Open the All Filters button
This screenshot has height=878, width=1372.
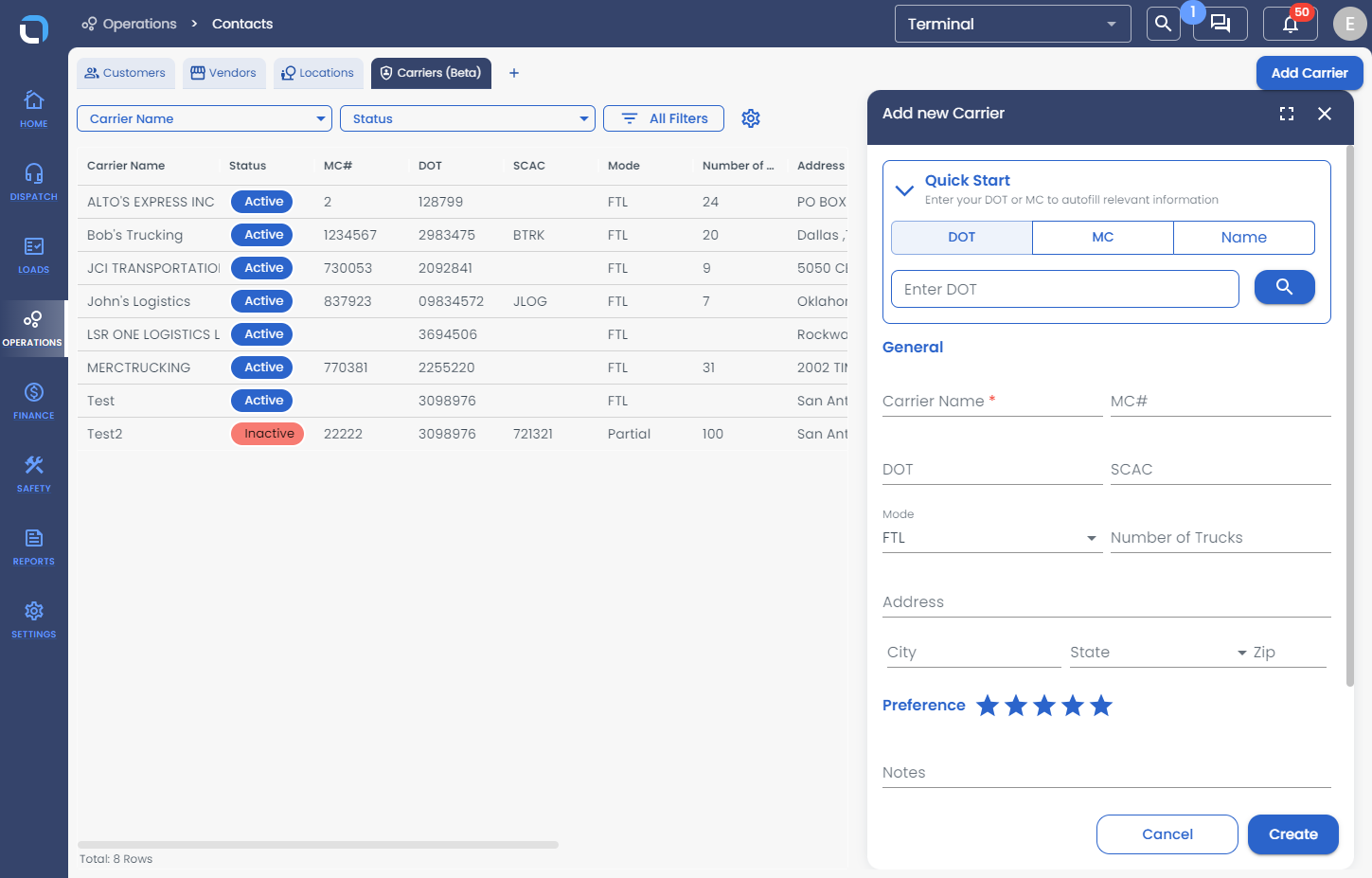coord(664,118)
